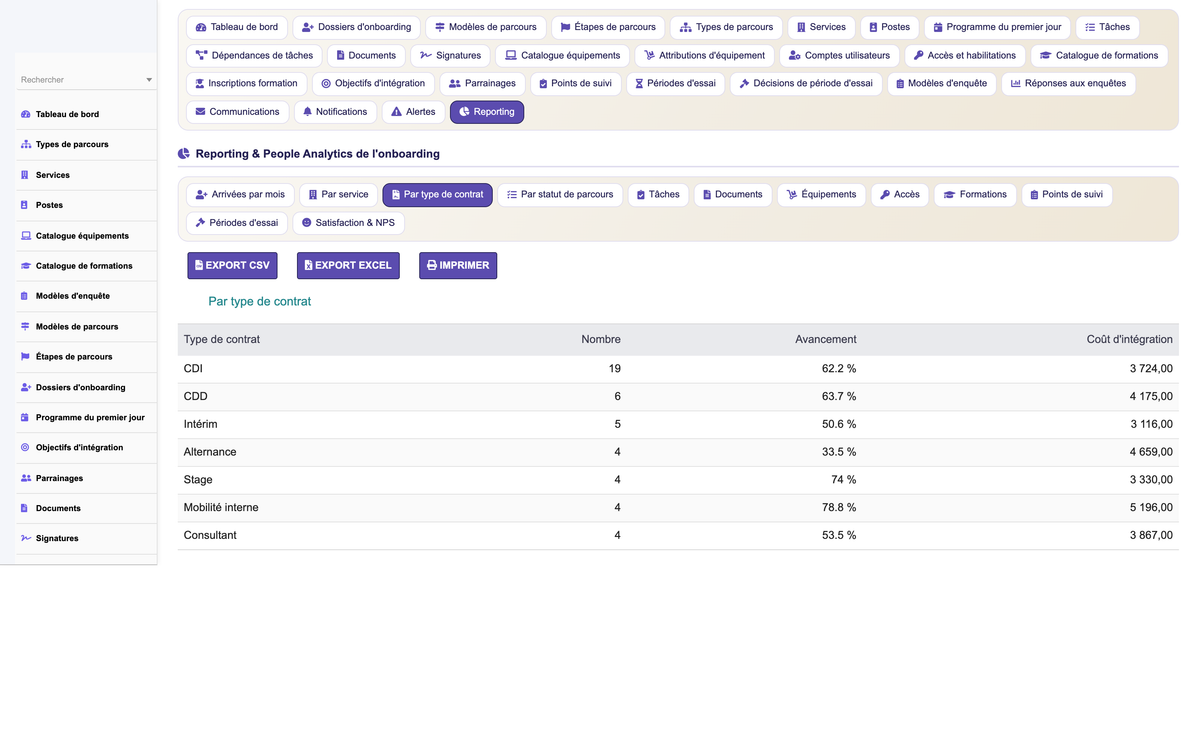Click the key icon on Accès et habilitations tab
1200x743 pixels.
click(x=919, y=56)
